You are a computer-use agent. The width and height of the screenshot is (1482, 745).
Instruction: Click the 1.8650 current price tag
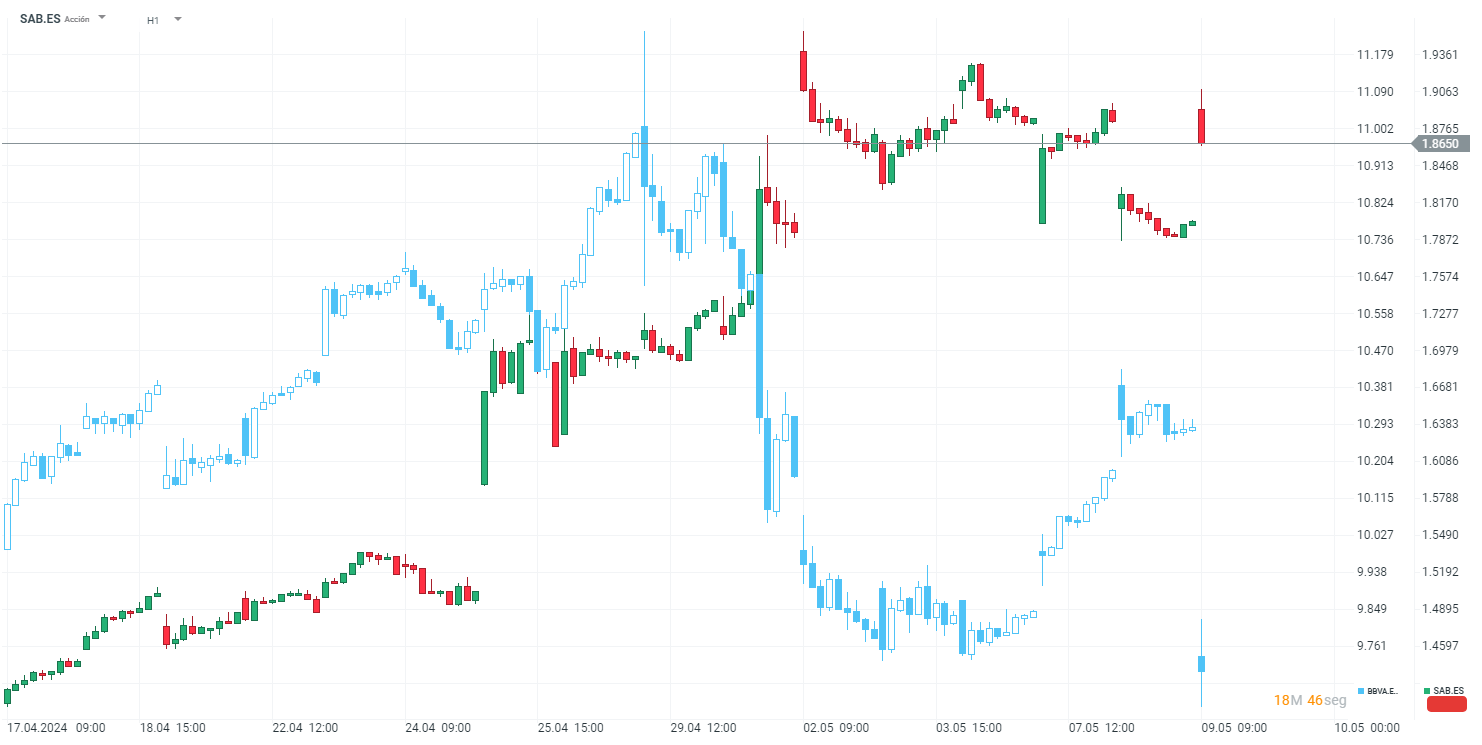(1440, 144)
